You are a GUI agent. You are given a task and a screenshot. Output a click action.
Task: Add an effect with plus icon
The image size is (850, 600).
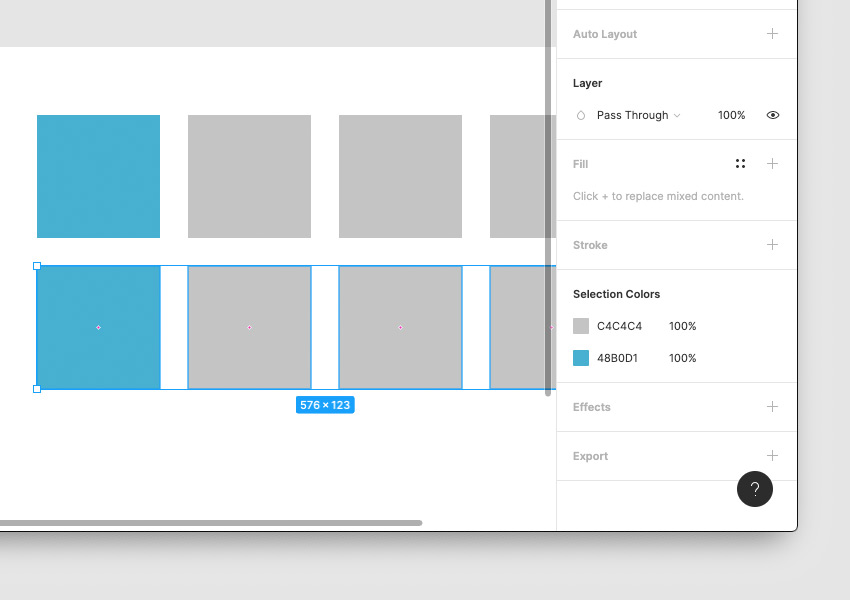(772, 407)
